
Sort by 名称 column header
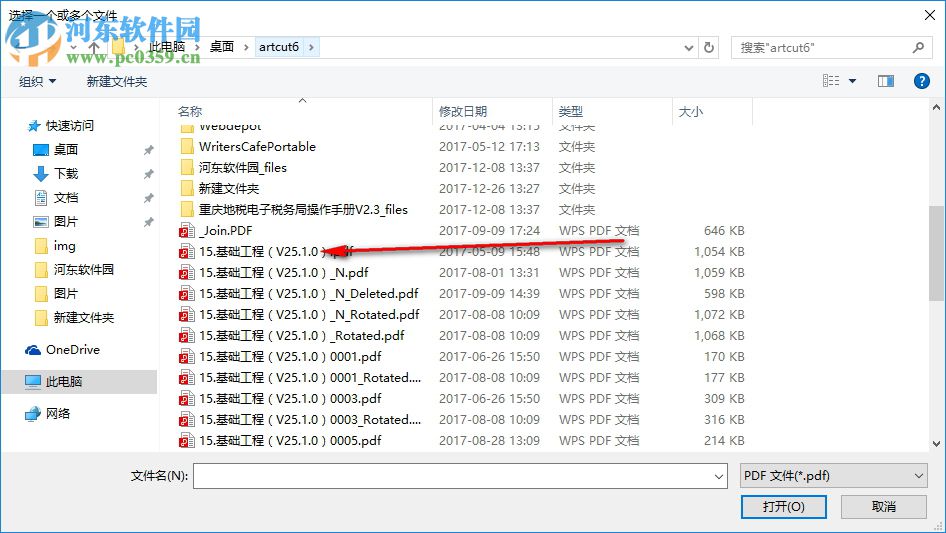click(190, 112)
